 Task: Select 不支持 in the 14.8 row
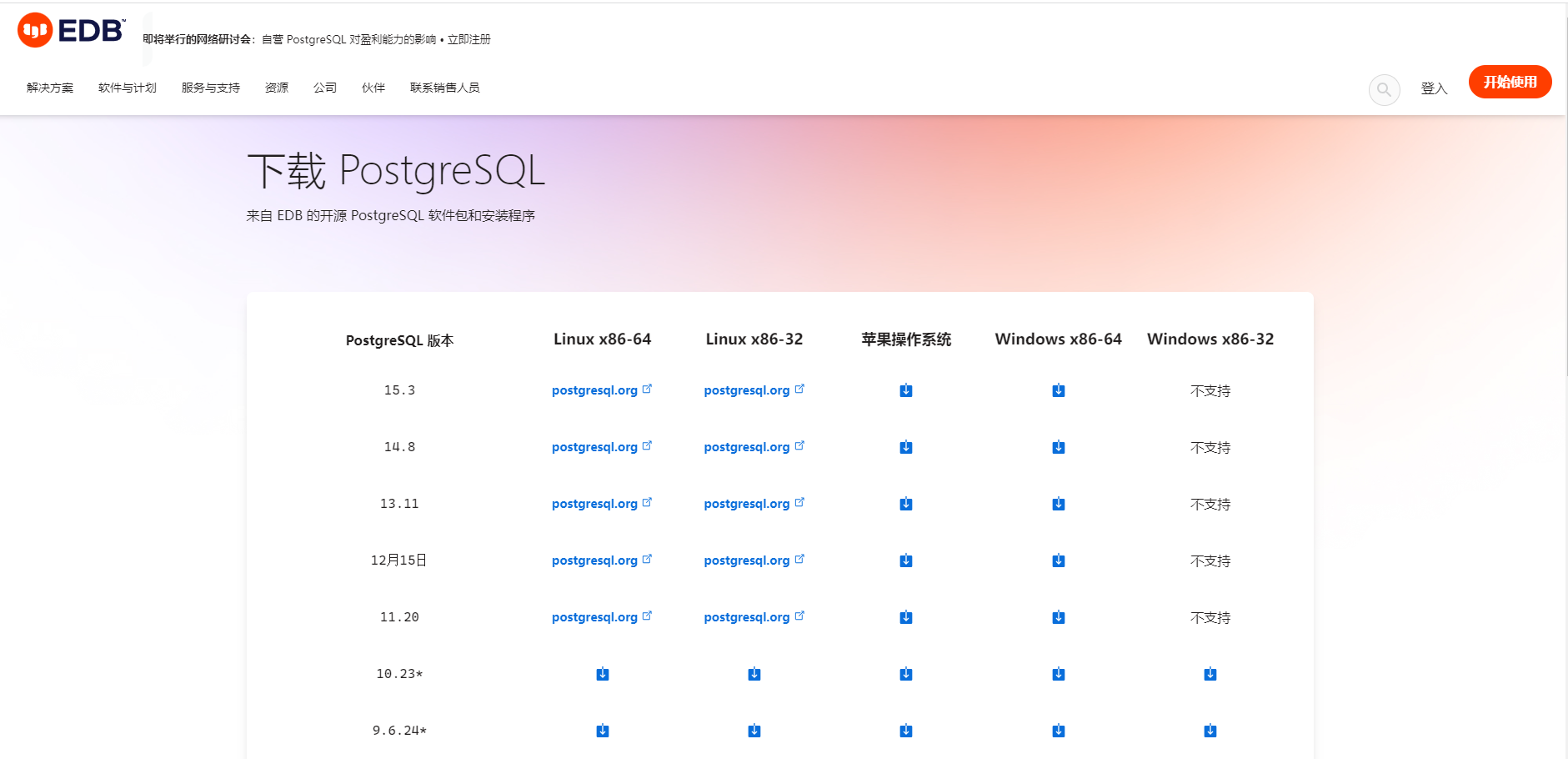(x=1210, y=448)
